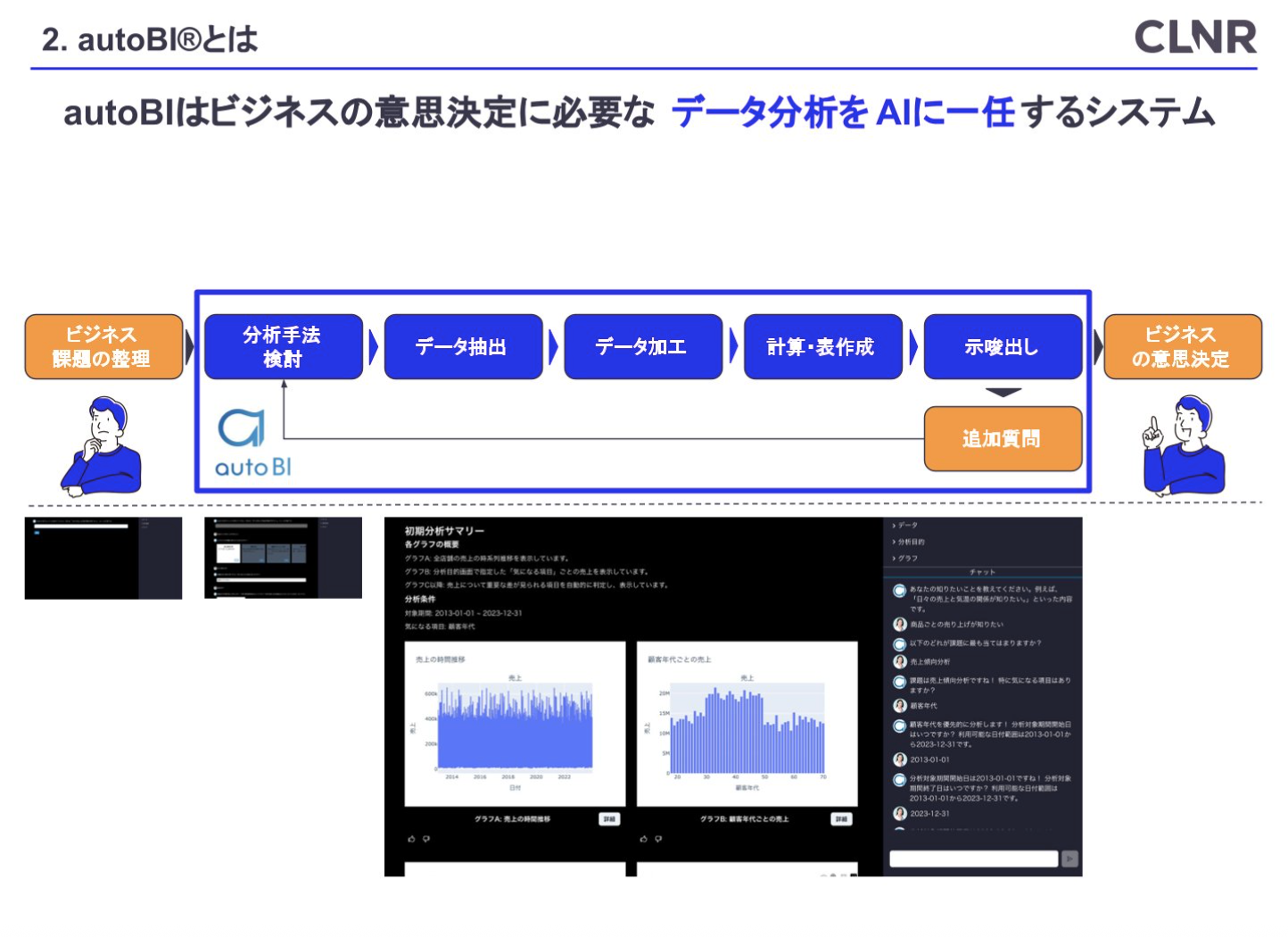Click user avatar beside 2013-01-01 reply
This screenshot has width=1288, height=937.
(x=900, y=759)
